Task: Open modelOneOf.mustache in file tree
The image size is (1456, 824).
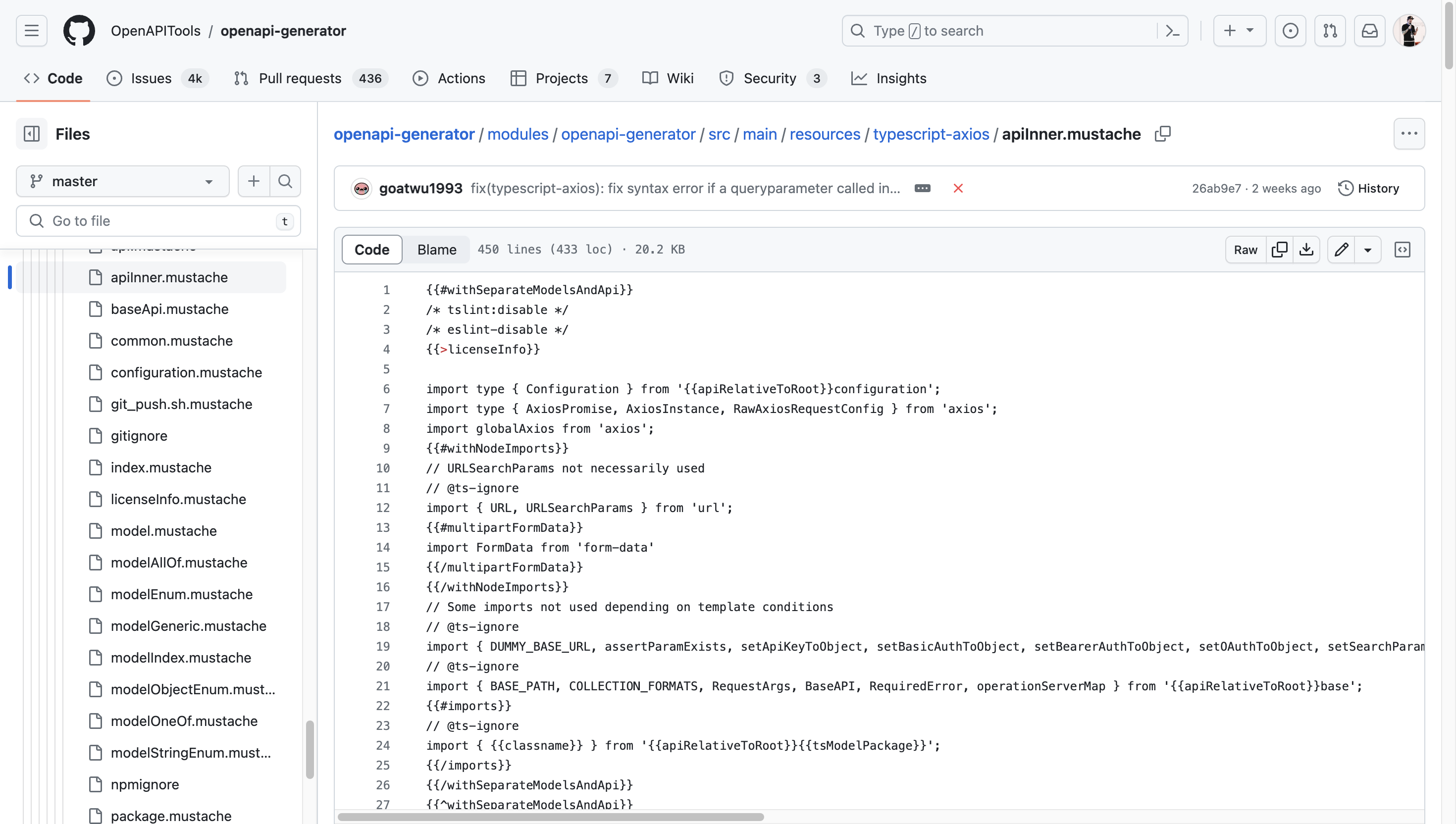Action: coord(184,721)
